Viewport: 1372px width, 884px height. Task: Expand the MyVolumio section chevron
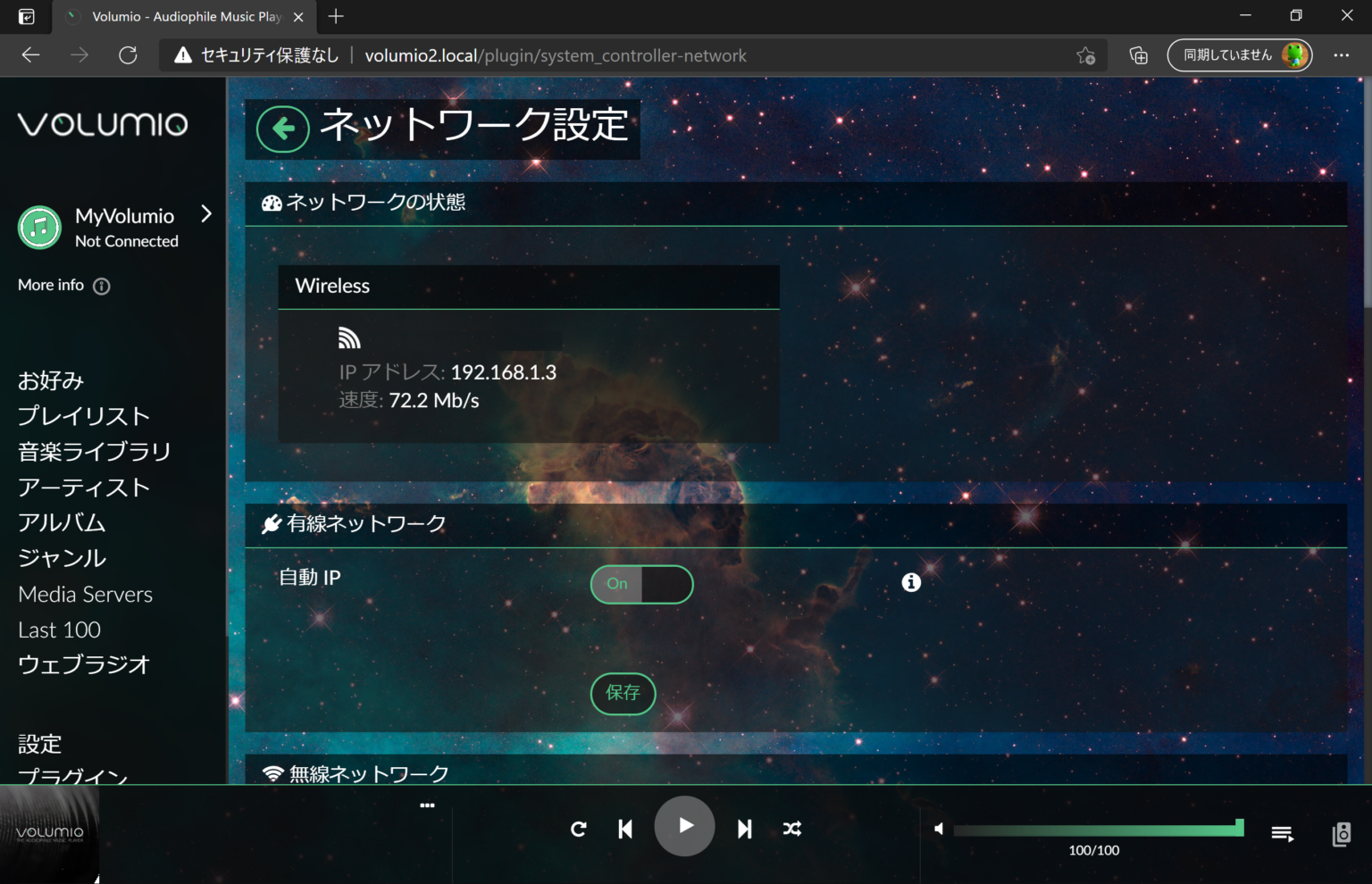click(x=206, y=214)
